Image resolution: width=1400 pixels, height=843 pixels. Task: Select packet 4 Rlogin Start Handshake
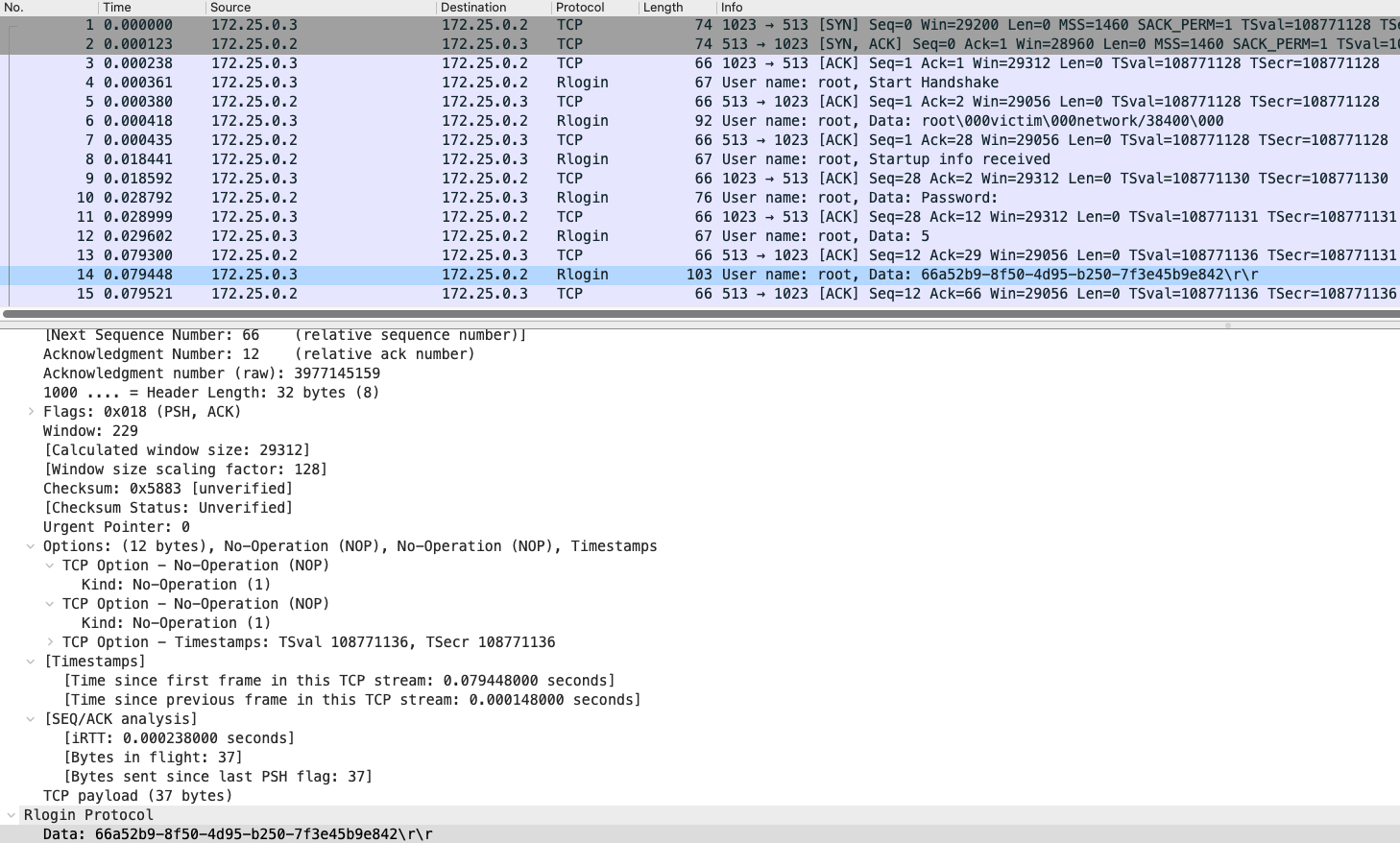(x=700, y=83)
